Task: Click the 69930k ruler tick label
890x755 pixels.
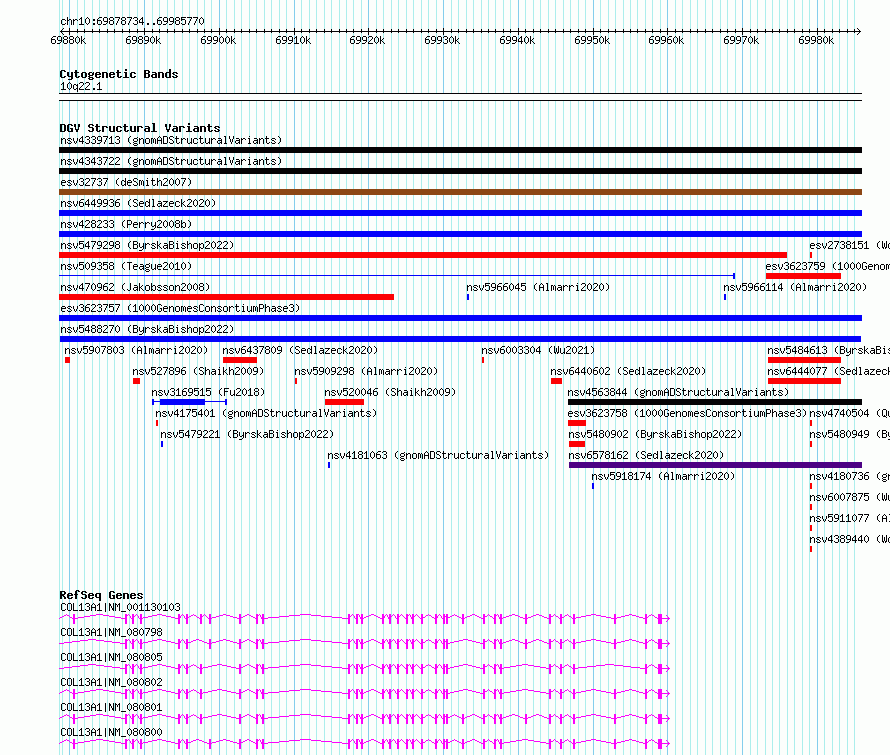Action: [442, 40]
